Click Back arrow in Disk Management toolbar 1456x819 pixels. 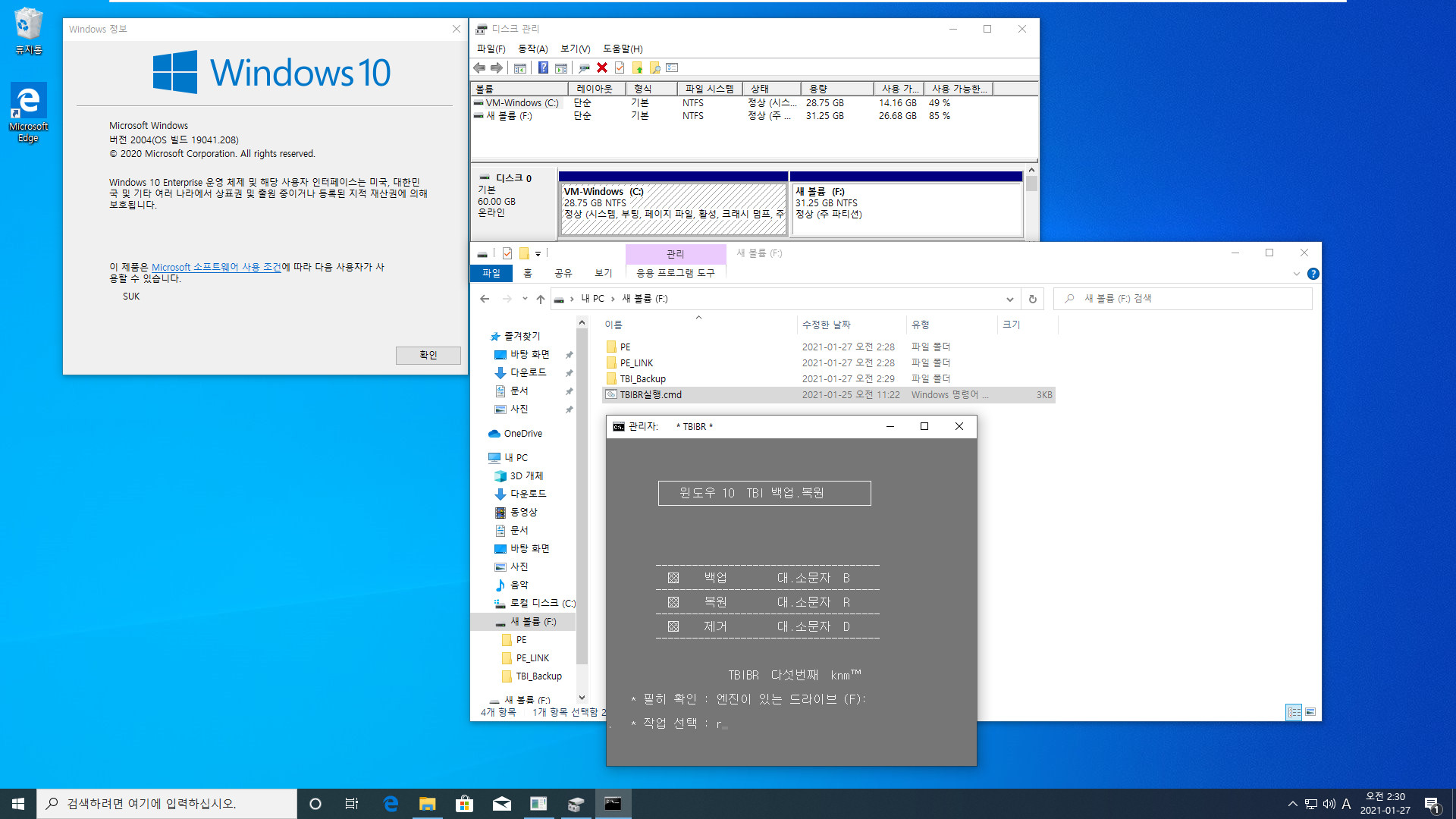479,68
